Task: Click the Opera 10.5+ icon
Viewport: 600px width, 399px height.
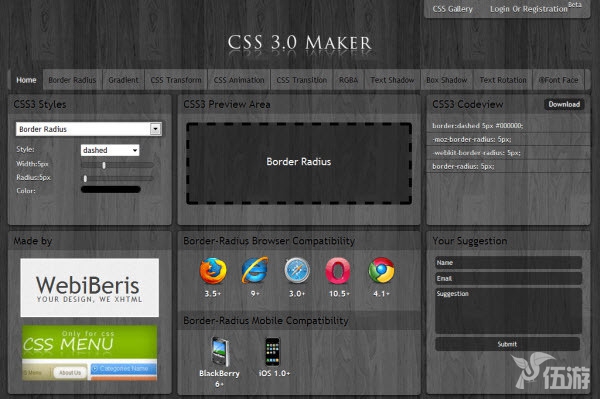Action: pos(338,270)
